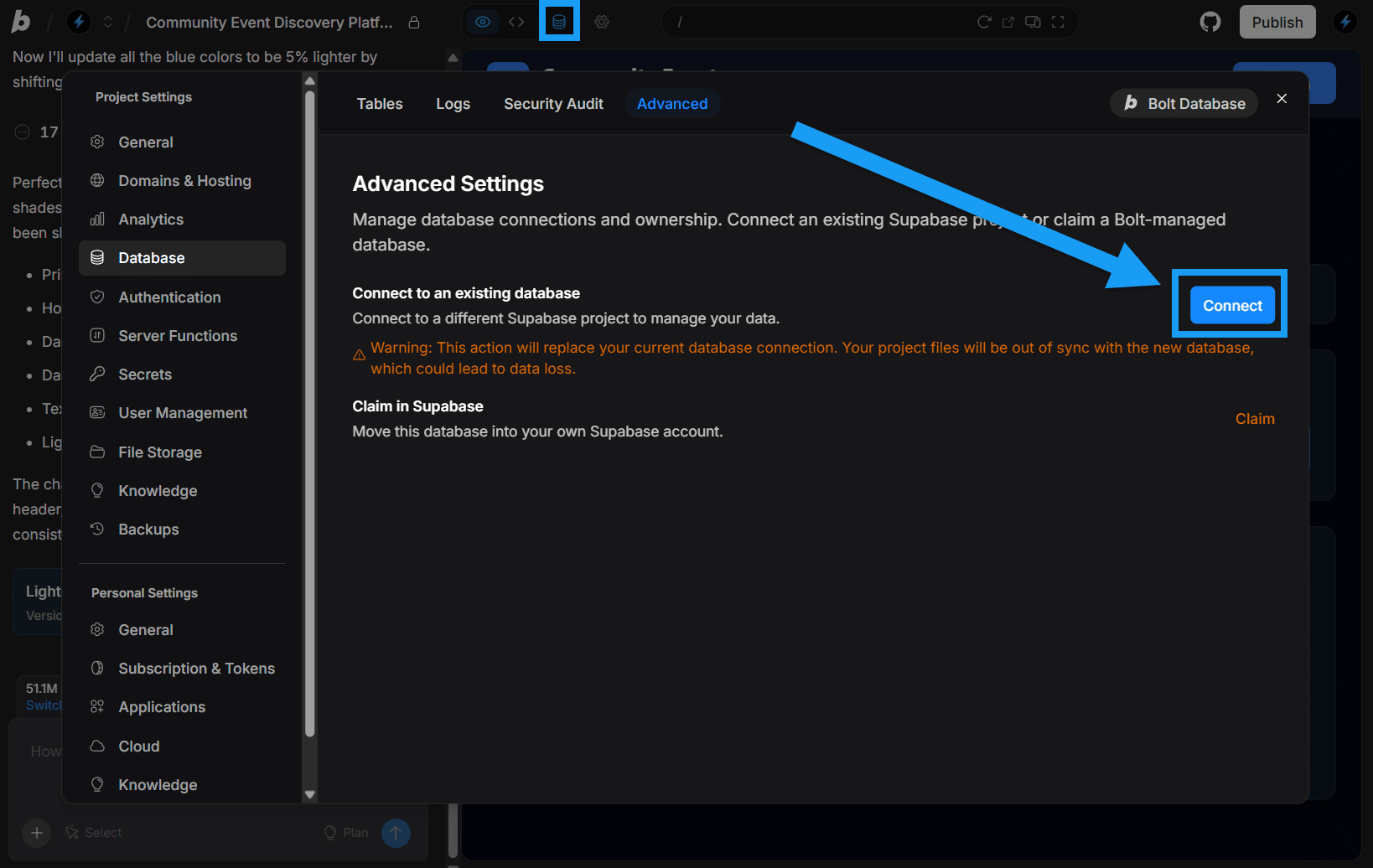Expand the preview to fullscreen
Viewport: 1373px width, 868px height.
click(1058, 22)
